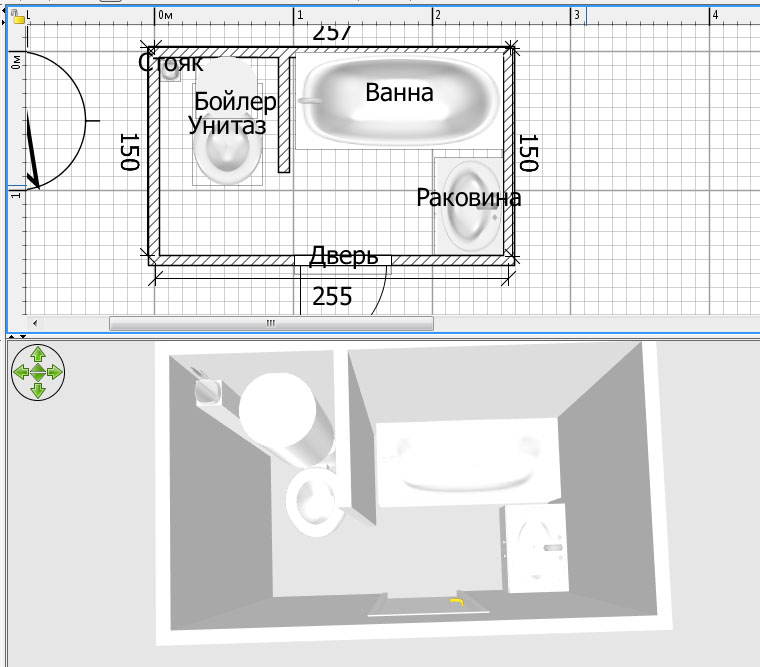Select the small riser box in 3D view
Viewport: 760px width, 667px height.
(209, 392)
